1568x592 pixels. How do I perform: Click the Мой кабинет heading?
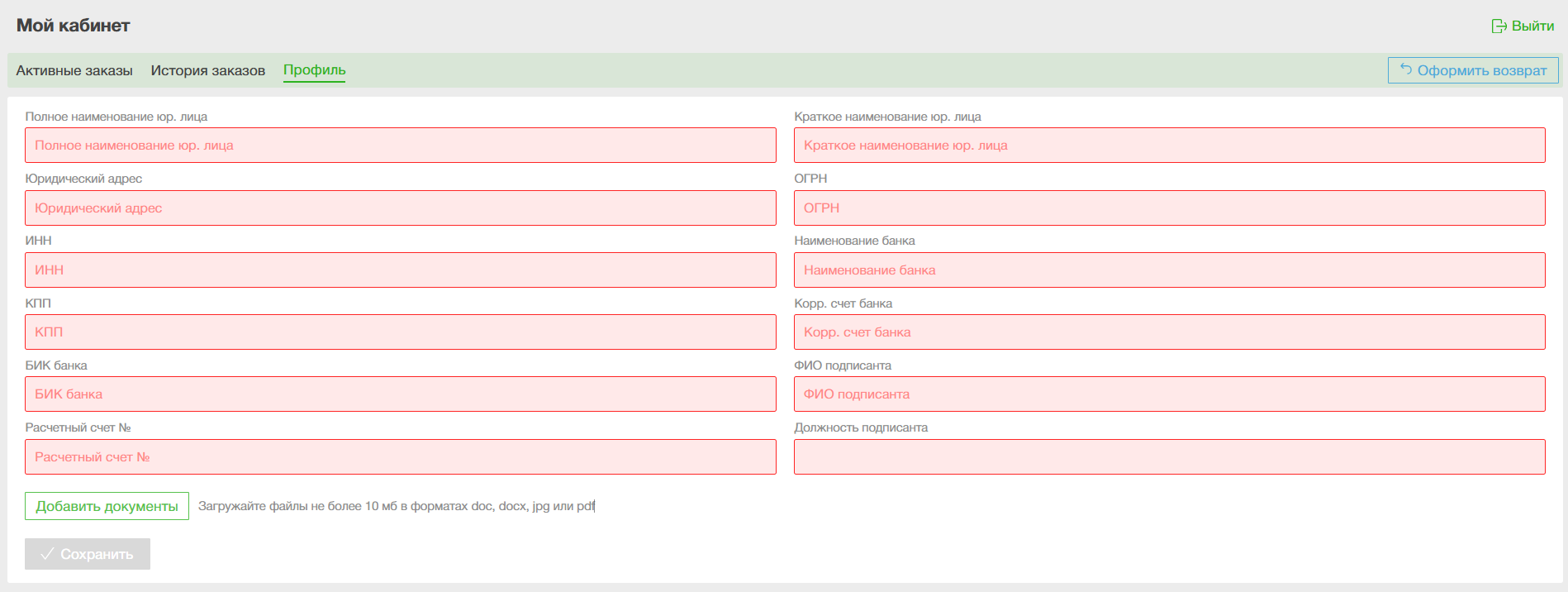[x=73, y=26]
